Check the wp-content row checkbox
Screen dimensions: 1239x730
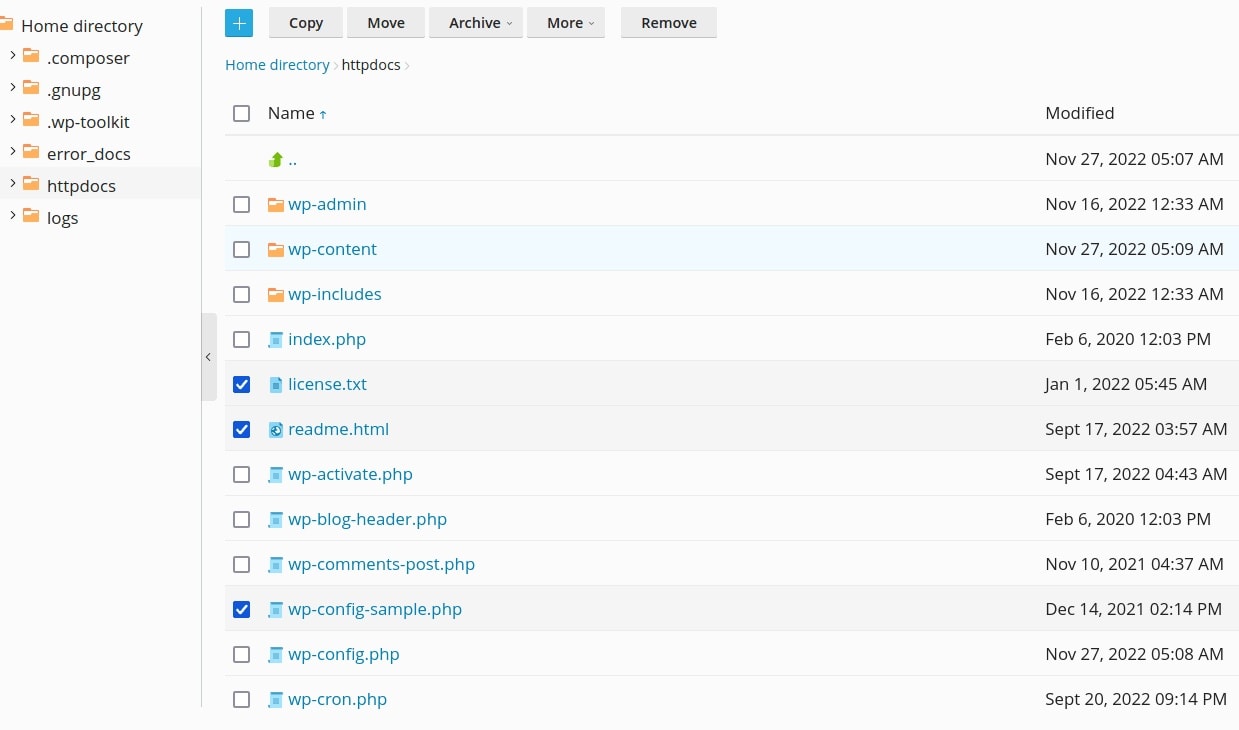241,249
